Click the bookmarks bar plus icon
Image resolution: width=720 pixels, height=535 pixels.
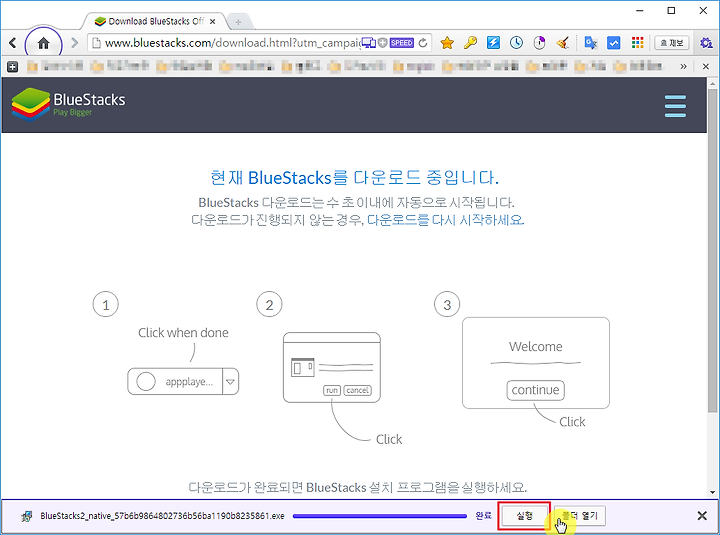pyautogui.click(x=12, y=67)
